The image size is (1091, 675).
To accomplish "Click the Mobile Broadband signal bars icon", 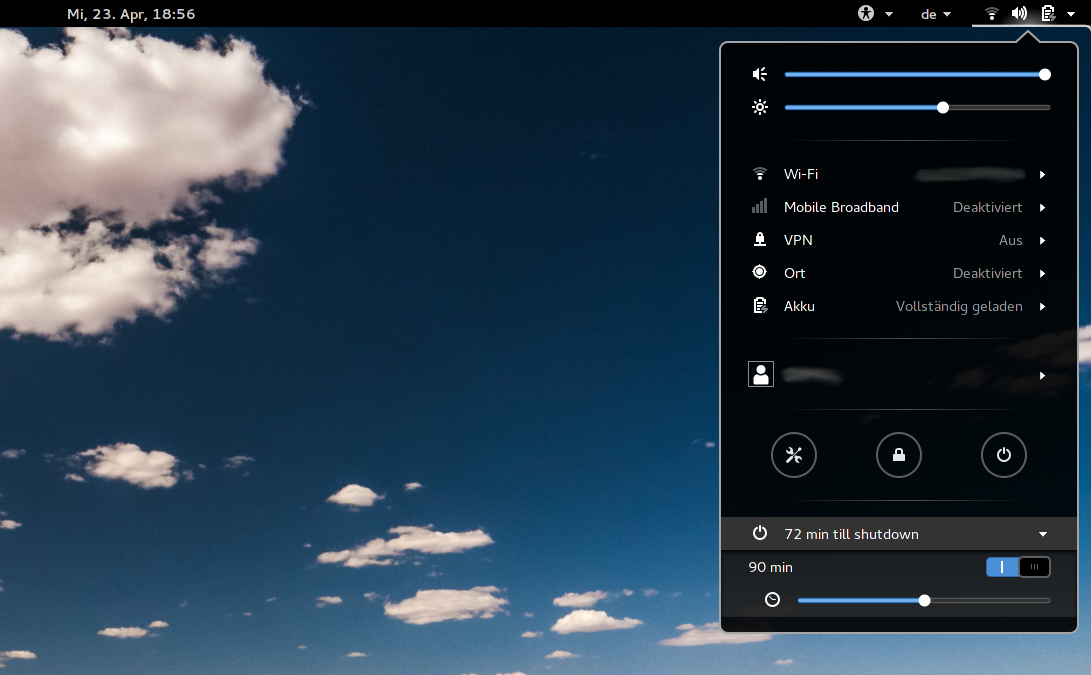I will coord(759,206).
